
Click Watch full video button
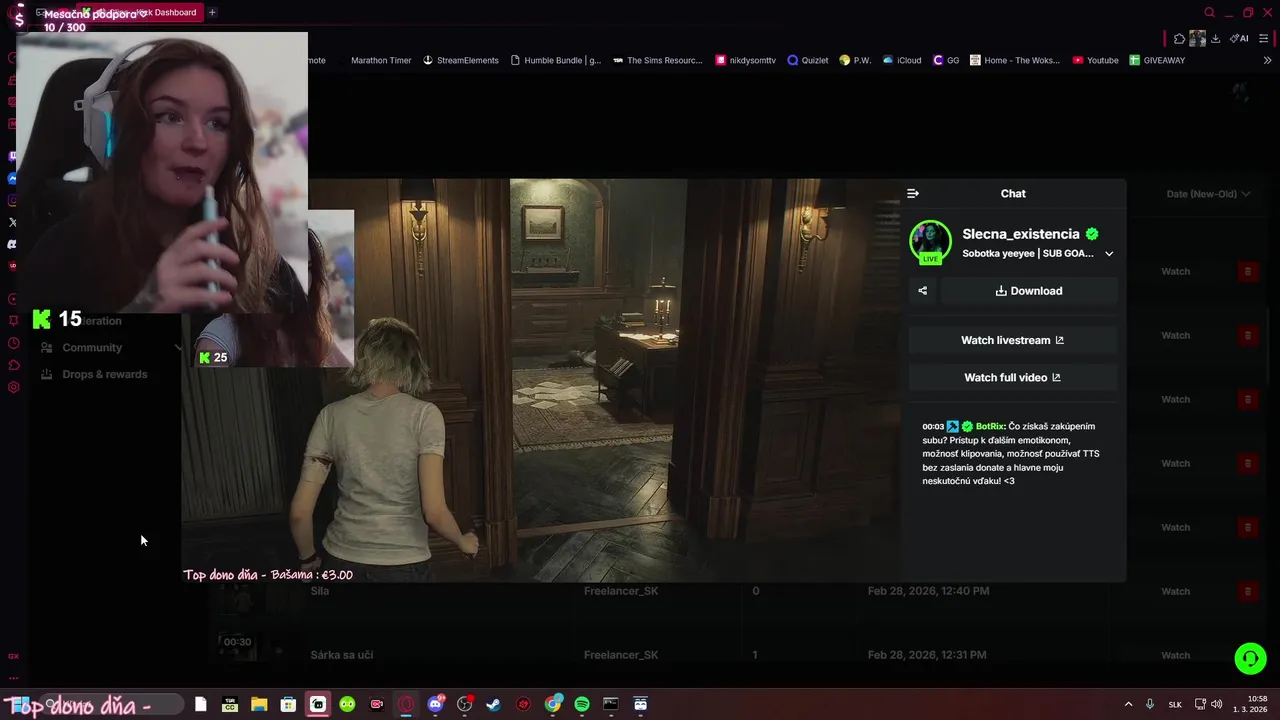(x=1013, y=377)
